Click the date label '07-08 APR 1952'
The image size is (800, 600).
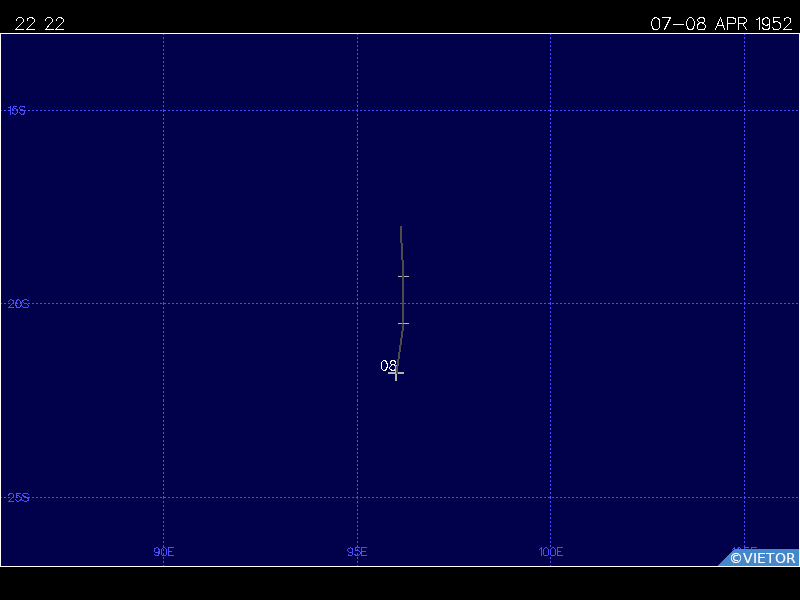[721, 24]
